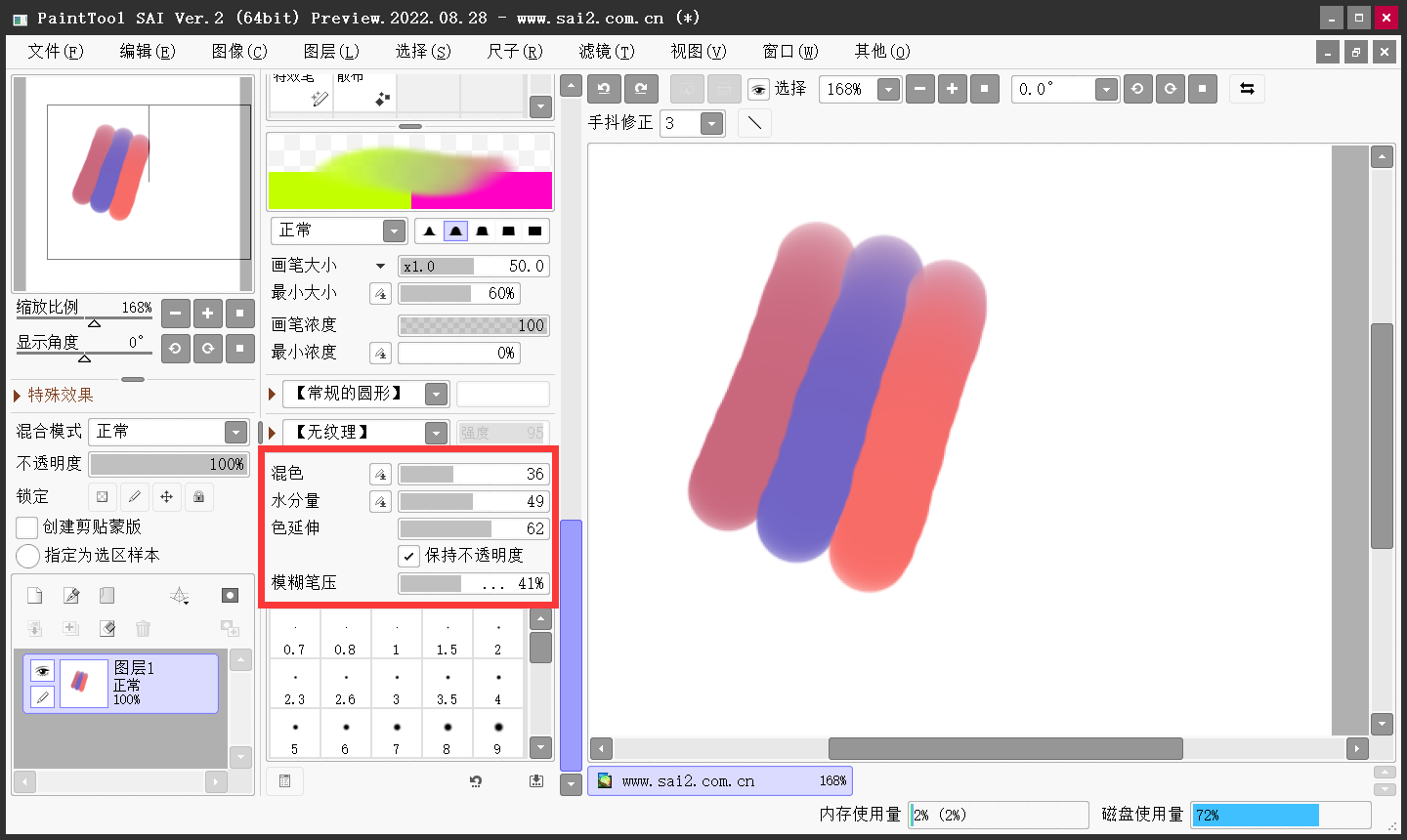
Task: Click the 混色 blending slider
Action: [x=474, y=475]
